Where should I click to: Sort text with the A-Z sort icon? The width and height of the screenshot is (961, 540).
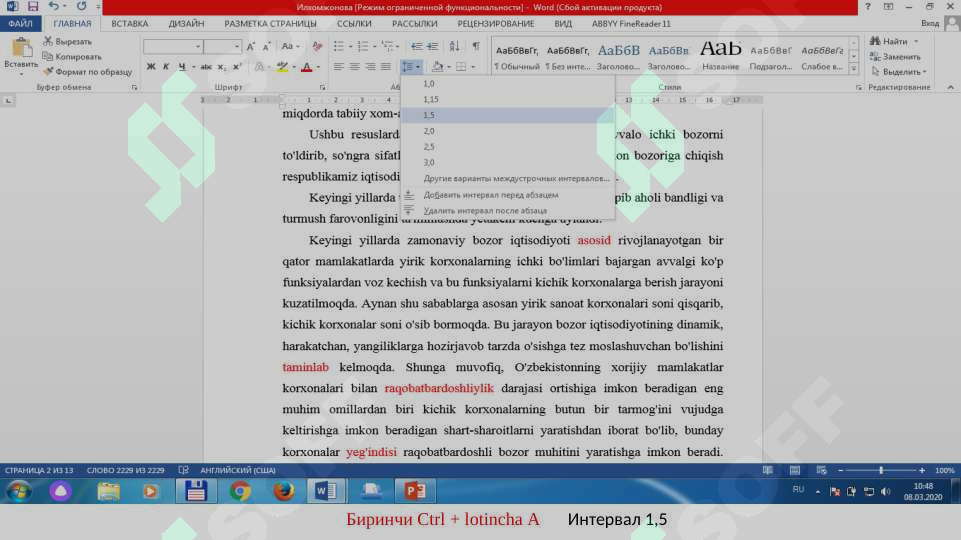(454, 47)
